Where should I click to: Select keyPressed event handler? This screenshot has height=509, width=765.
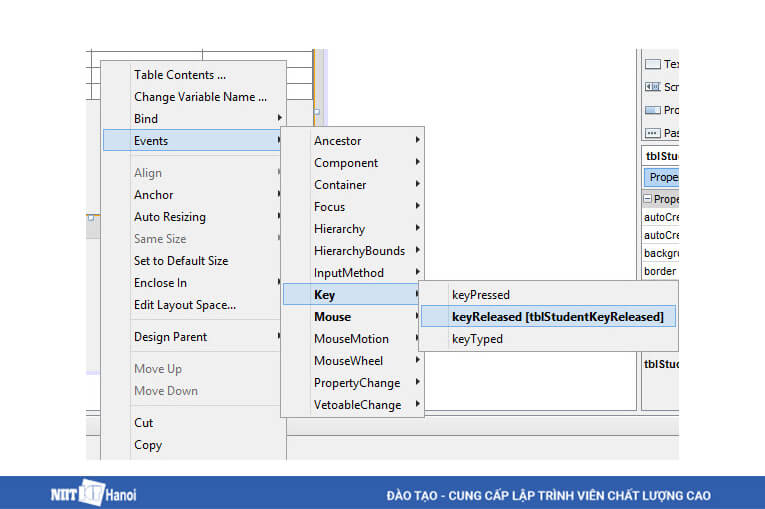point(548,295)
